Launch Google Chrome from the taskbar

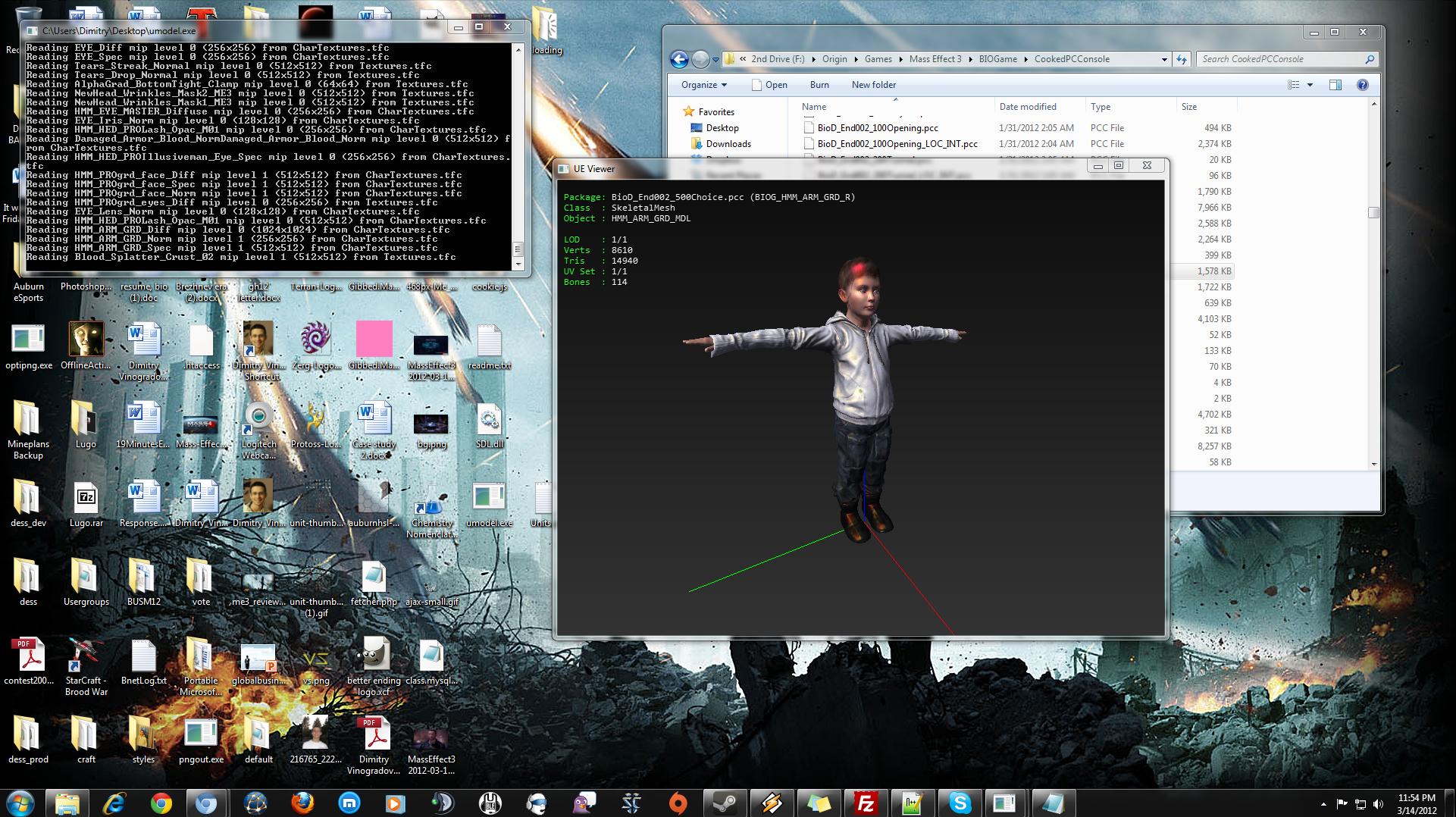coord(161,803)
